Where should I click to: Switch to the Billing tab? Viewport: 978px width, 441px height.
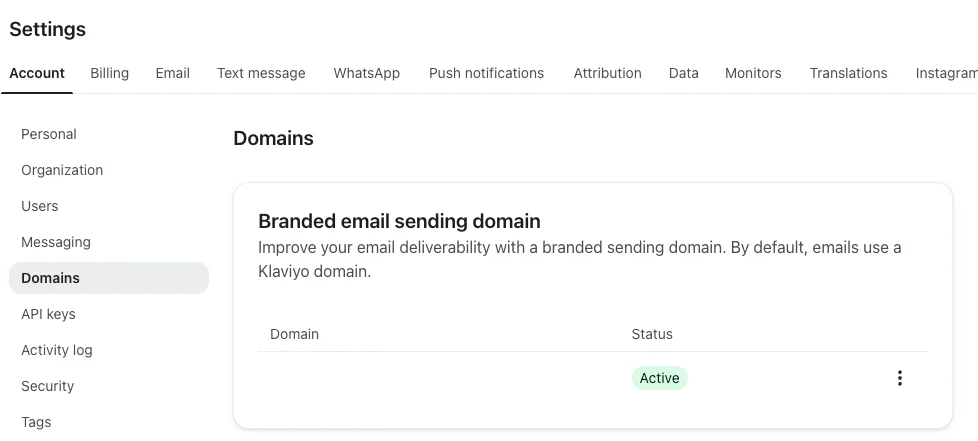pyautogui.click(x=109, y=73)
